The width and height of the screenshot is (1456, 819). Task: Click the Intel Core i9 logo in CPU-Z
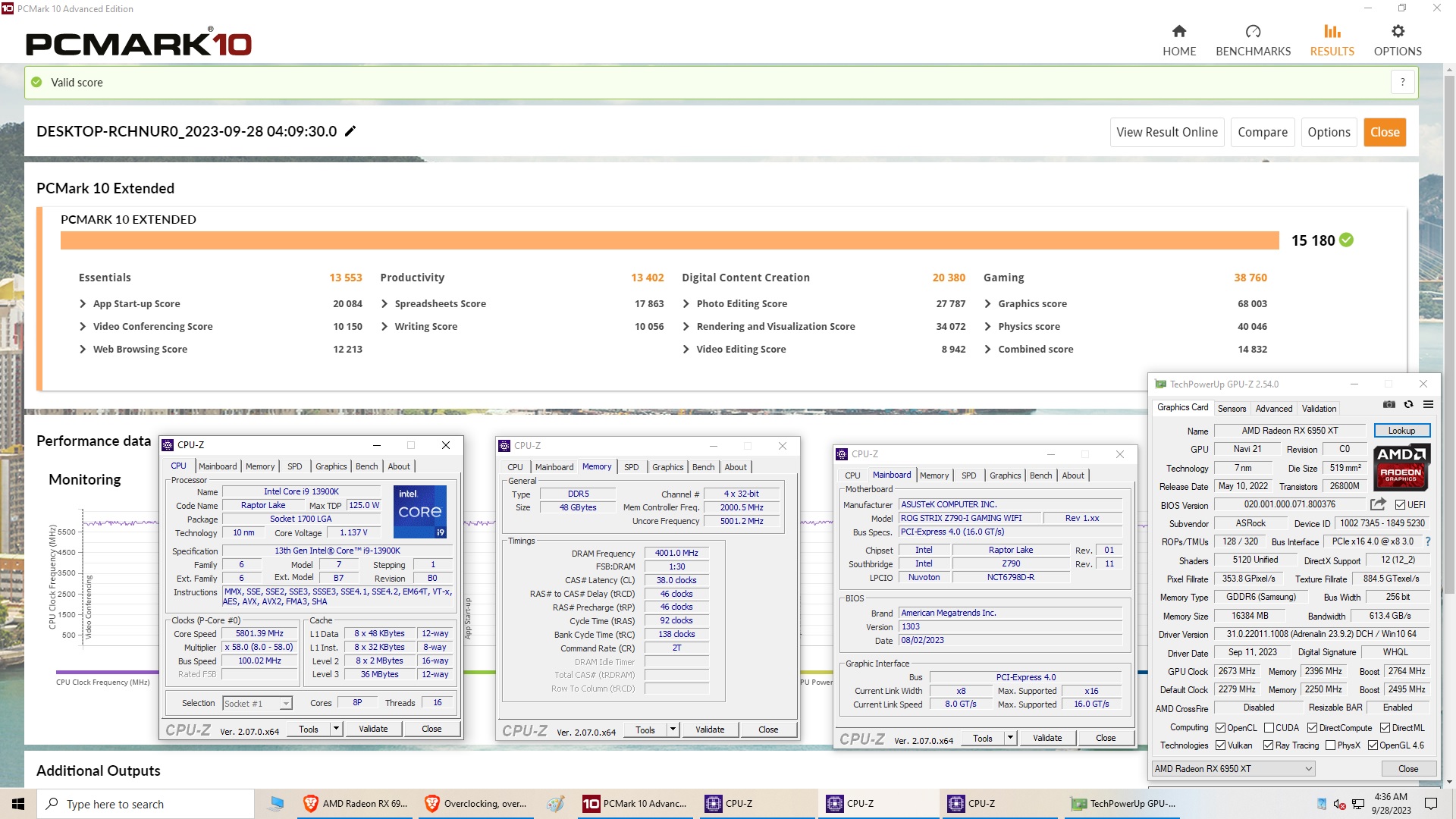[x=420, y=512]
